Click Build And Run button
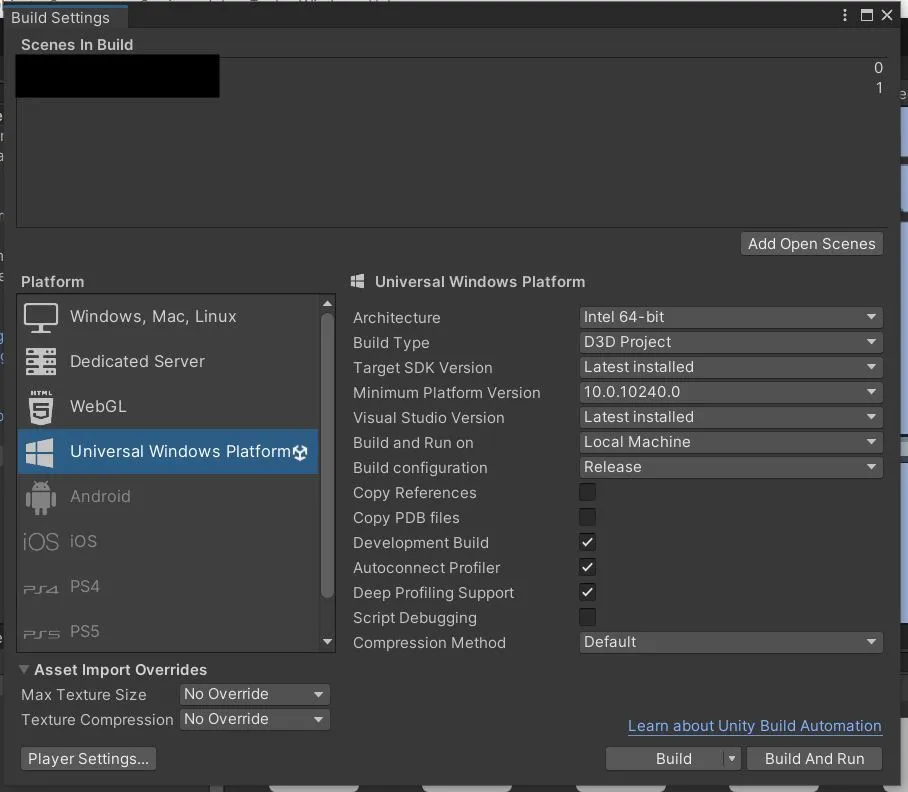 click(x=814, y=758)
